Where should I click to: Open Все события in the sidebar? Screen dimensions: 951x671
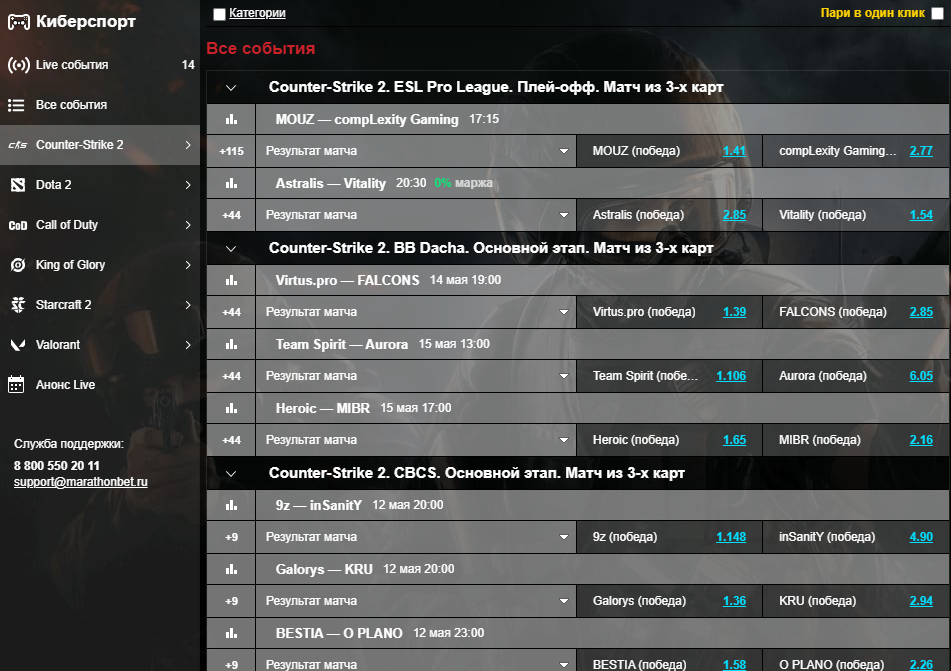coord(100,105)
